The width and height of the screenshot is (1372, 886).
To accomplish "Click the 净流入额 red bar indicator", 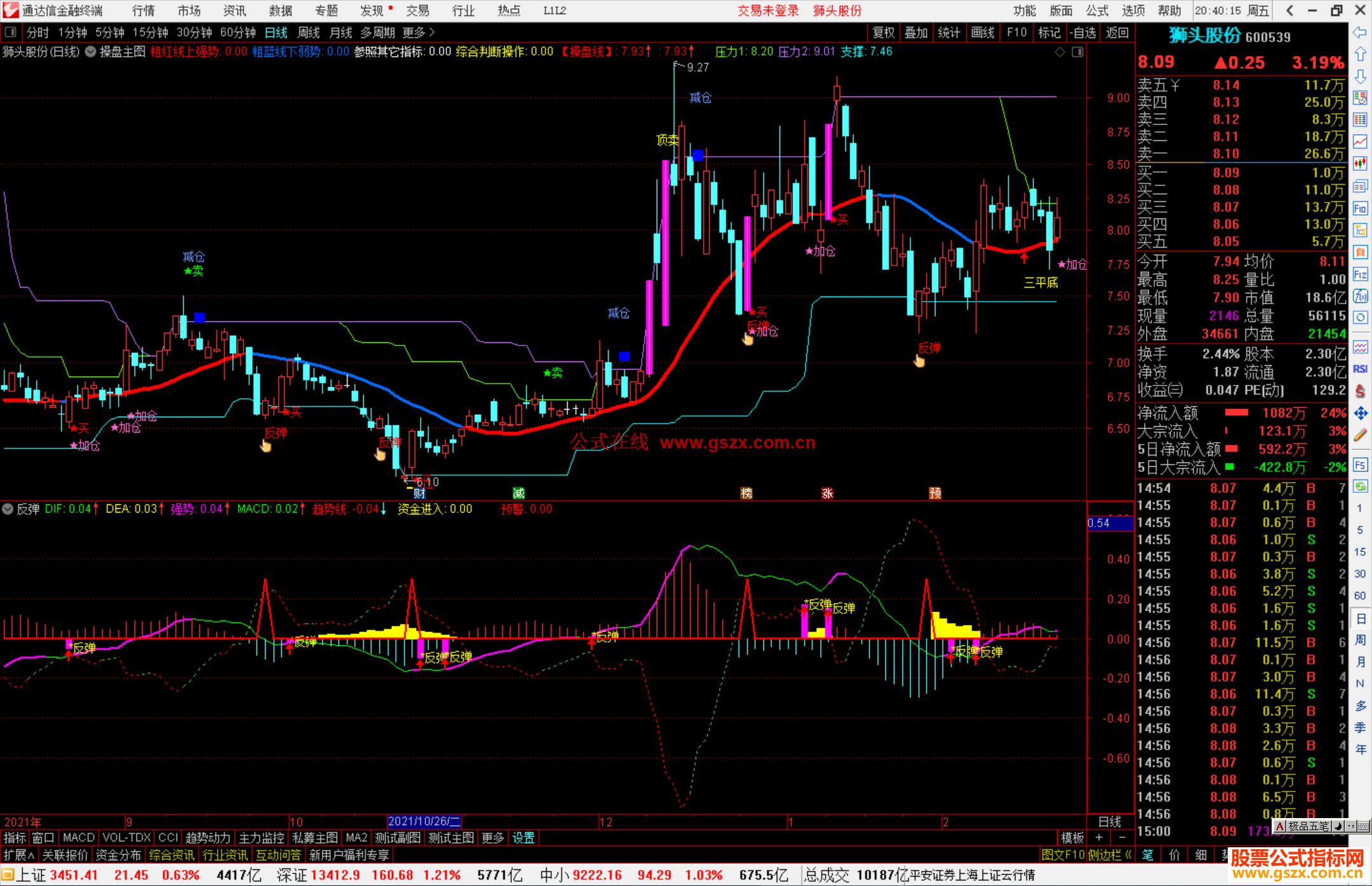I will 1237,413.
